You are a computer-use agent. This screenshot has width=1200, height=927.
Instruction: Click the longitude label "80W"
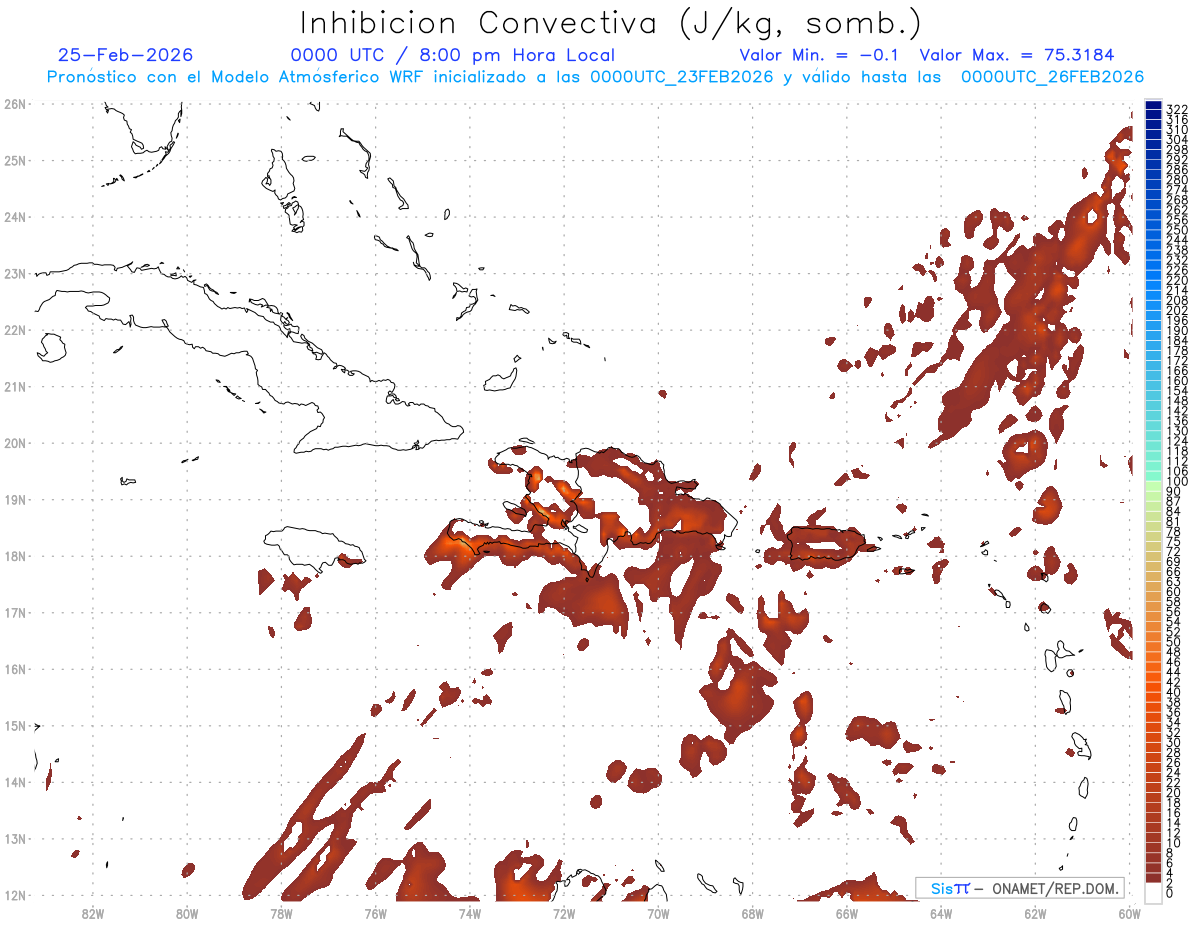[186, 912]
